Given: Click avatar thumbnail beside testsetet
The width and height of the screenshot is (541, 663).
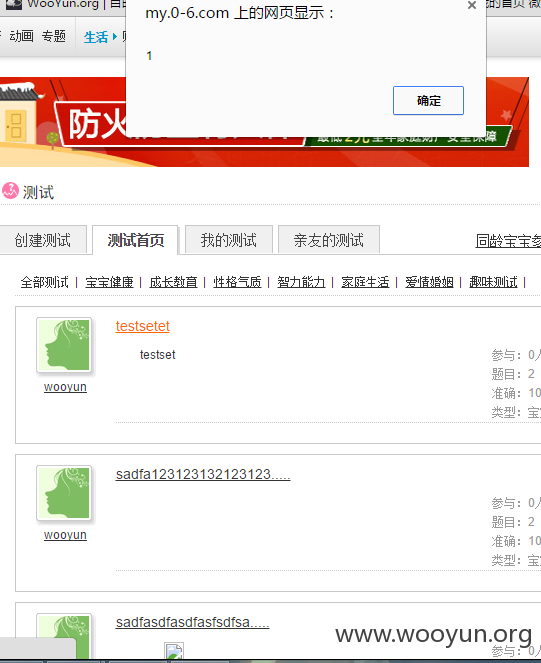Looking at the screenshot, I should click(x=64, y=345).
